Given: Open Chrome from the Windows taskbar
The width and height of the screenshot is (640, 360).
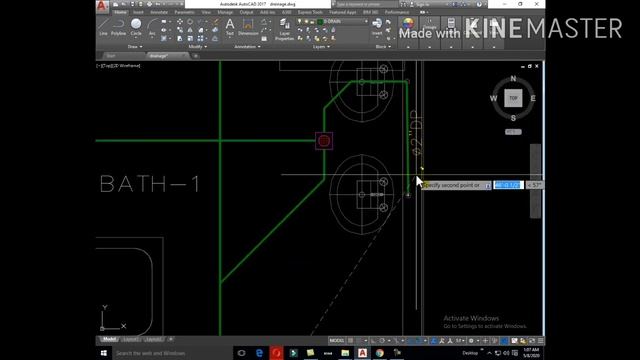Looking at the screenshot, I should (380, 353).
